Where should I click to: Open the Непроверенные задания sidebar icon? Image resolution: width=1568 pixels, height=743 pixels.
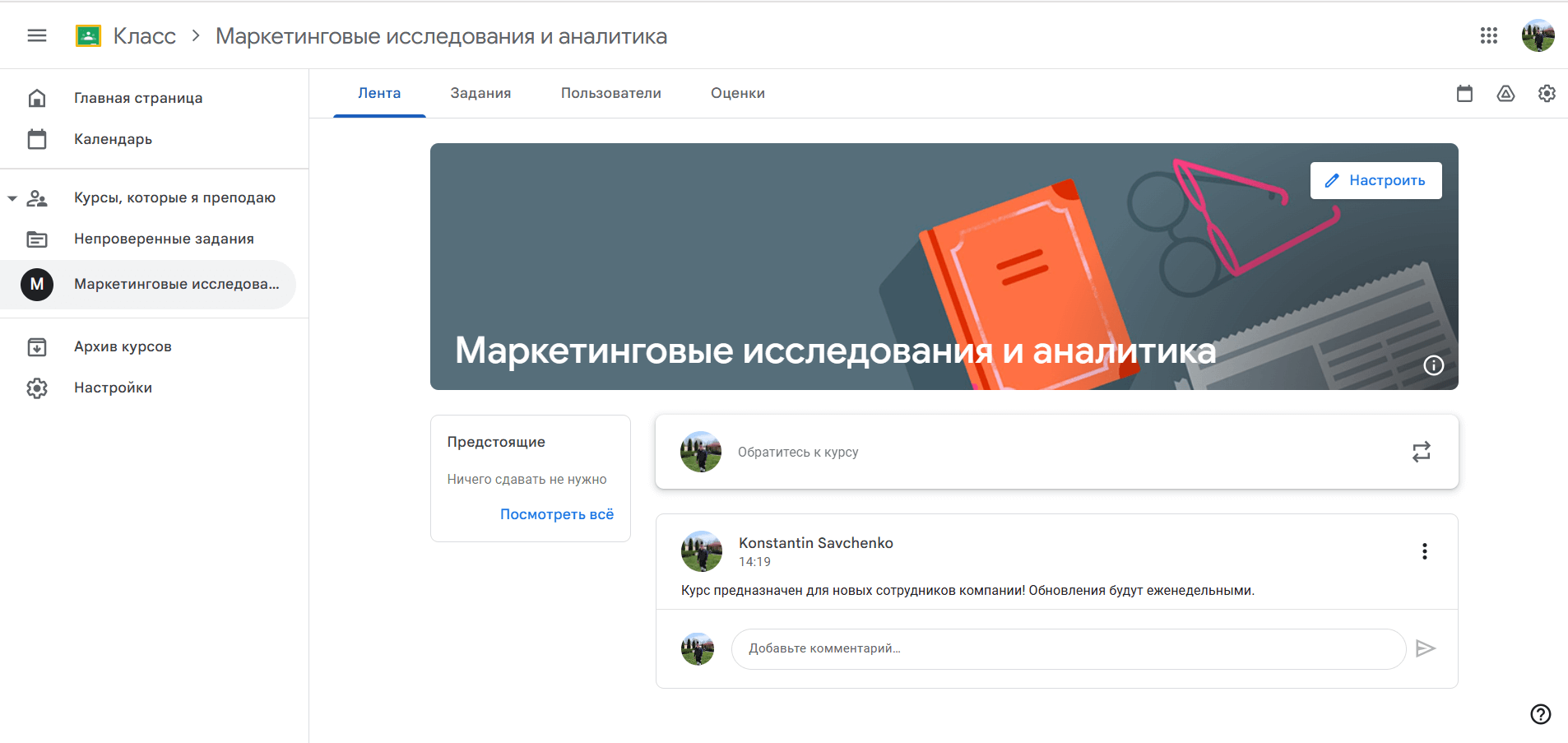(37, 239)
